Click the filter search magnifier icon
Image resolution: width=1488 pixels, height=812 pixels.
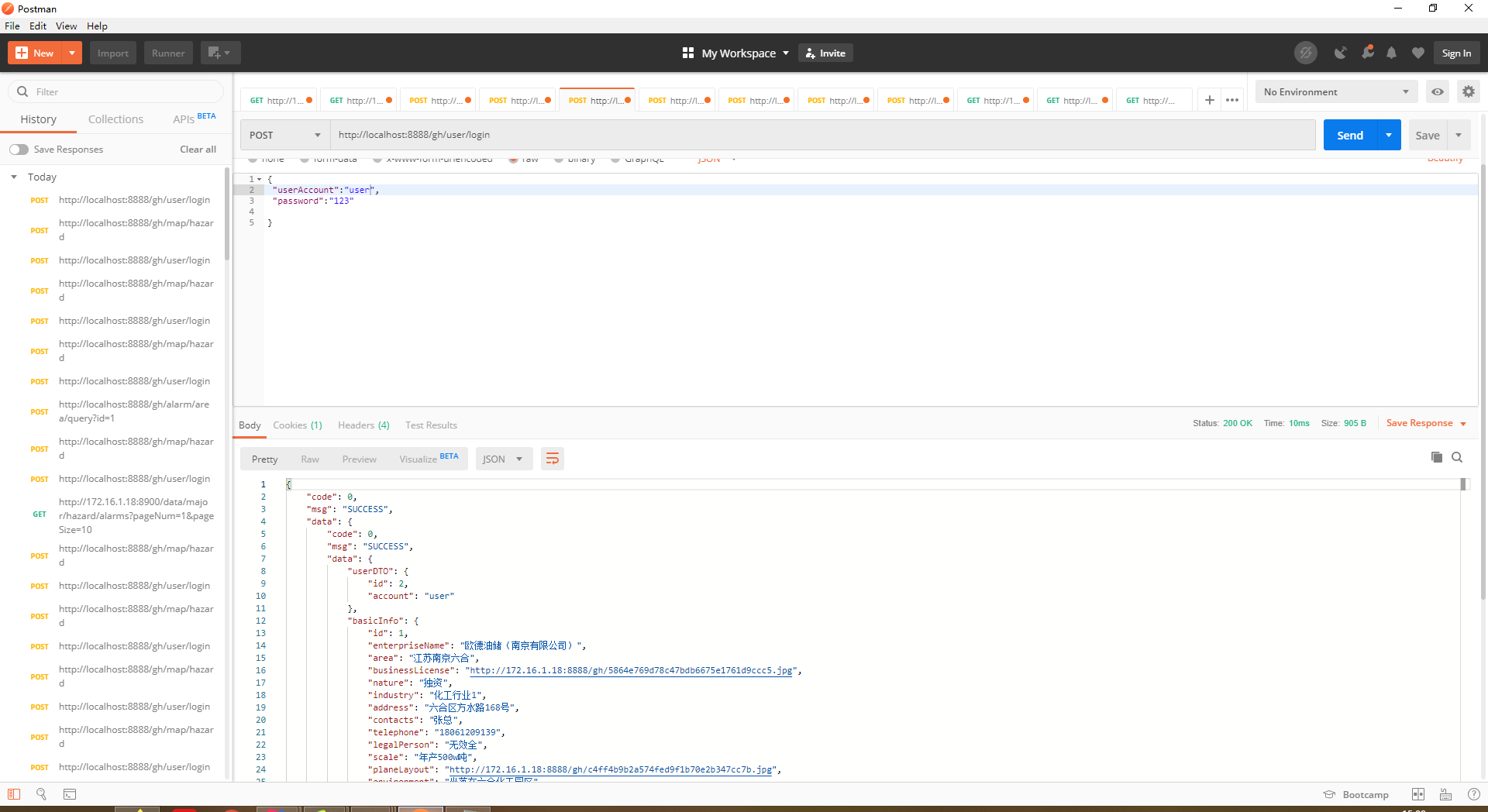pos(22,91)
